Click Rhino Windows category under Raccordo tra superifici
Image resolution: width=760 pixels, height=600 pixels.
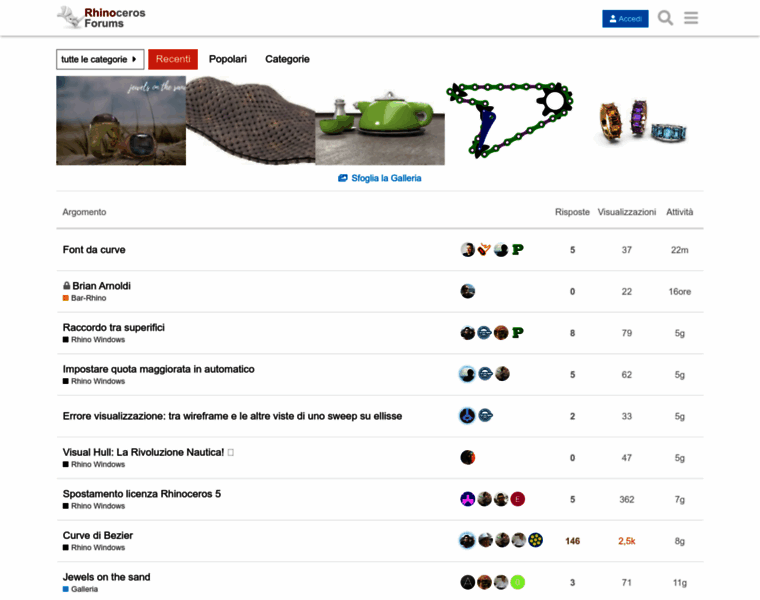94,340
